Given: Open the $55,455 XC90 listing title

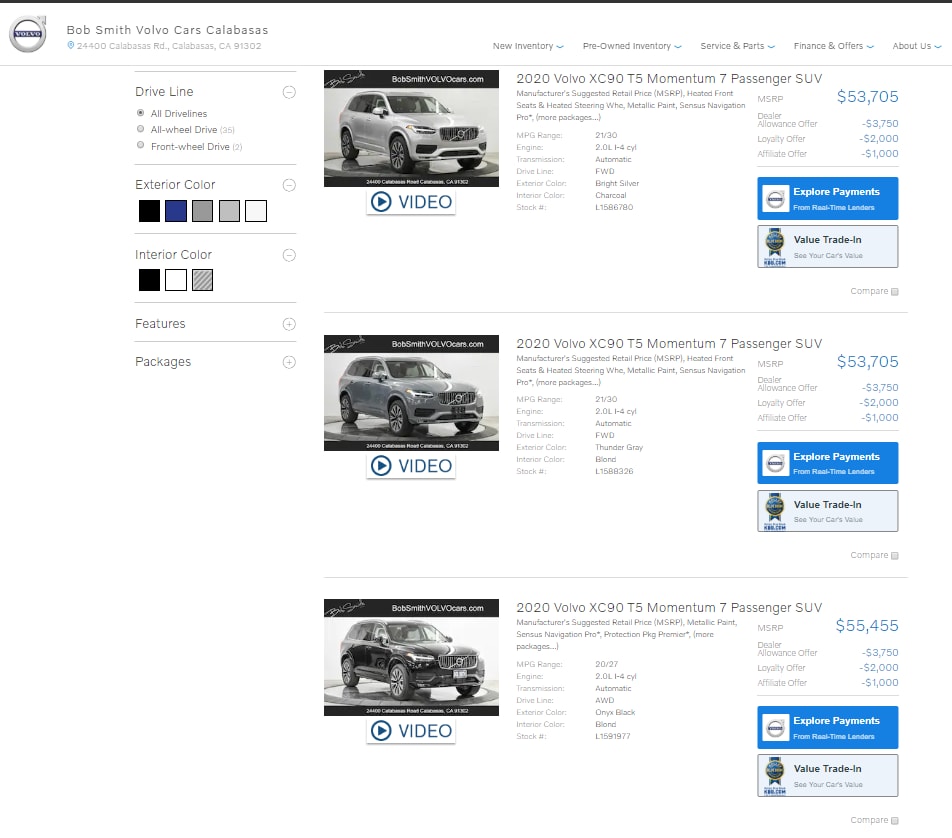Looking at the screenshot, I should click(669, 607).
